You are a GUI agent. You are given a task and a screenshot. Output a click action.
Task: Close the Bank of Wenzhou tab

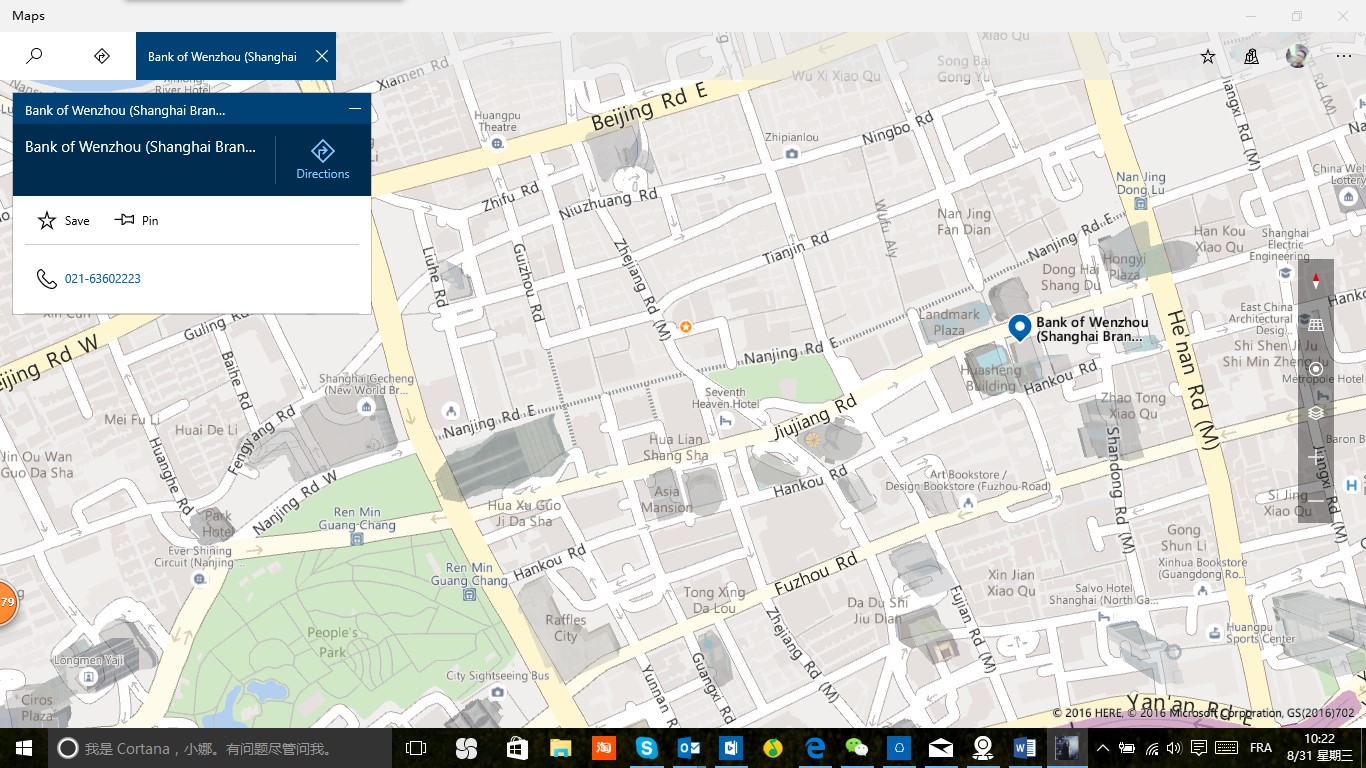point(321,56)
